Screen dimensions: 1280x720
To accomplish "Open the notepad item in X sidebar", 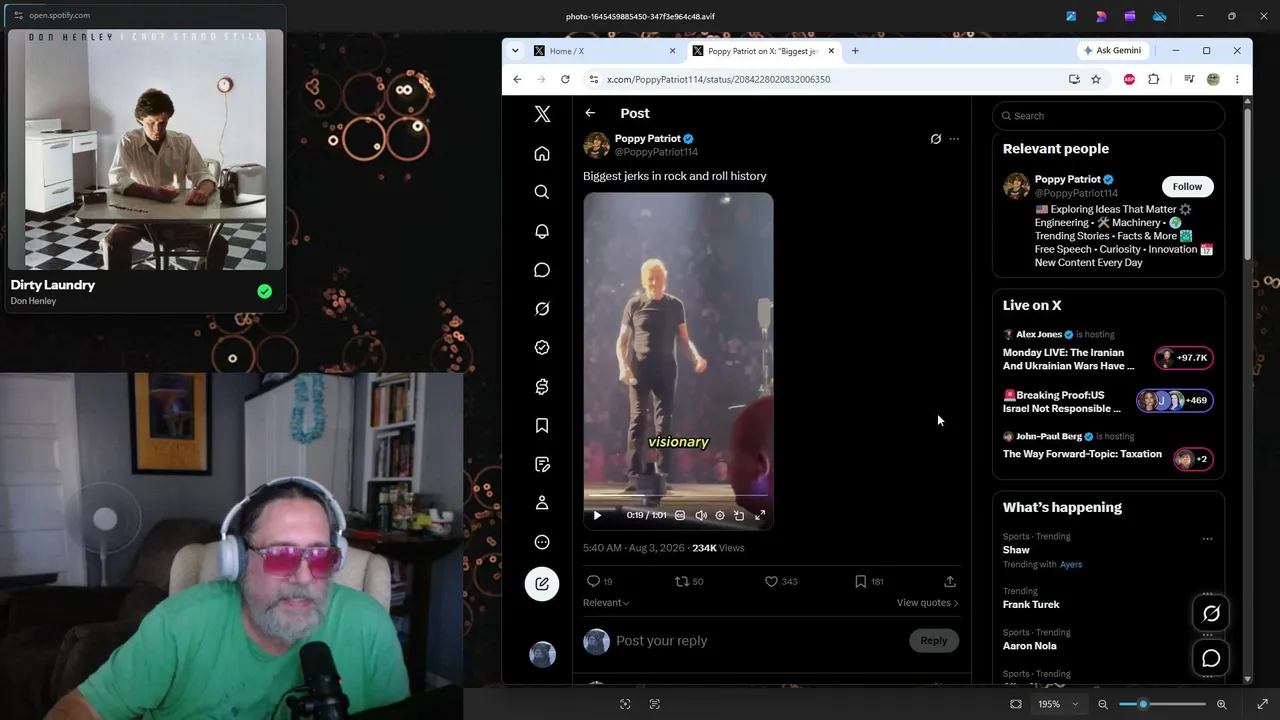I will click(542, 464).
